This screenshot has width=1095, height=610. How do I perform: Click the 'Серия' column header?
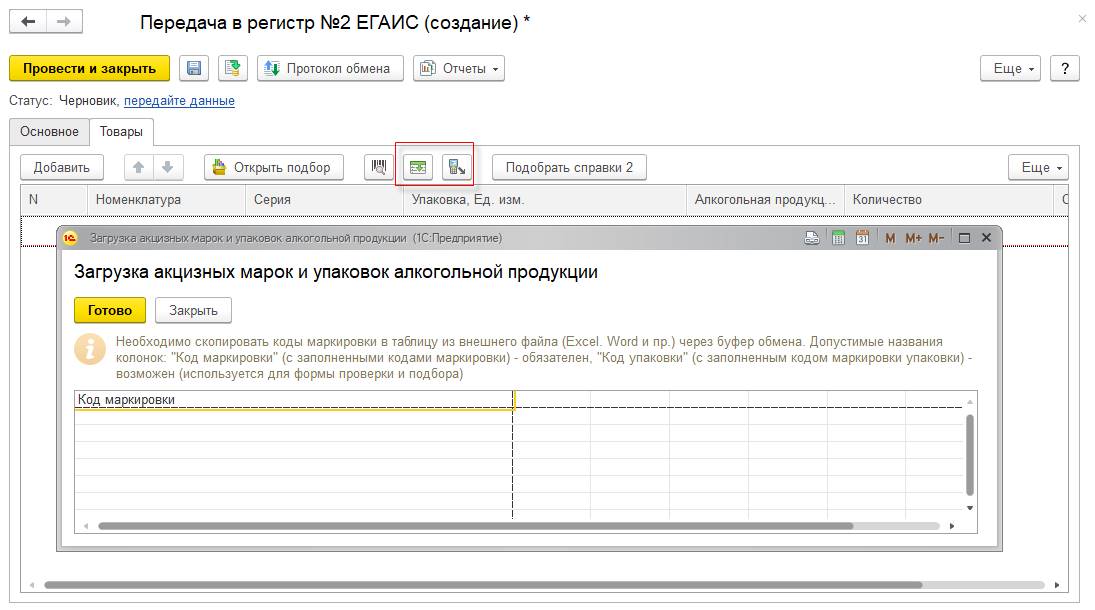pyautogui.click(x=324, y=200)
